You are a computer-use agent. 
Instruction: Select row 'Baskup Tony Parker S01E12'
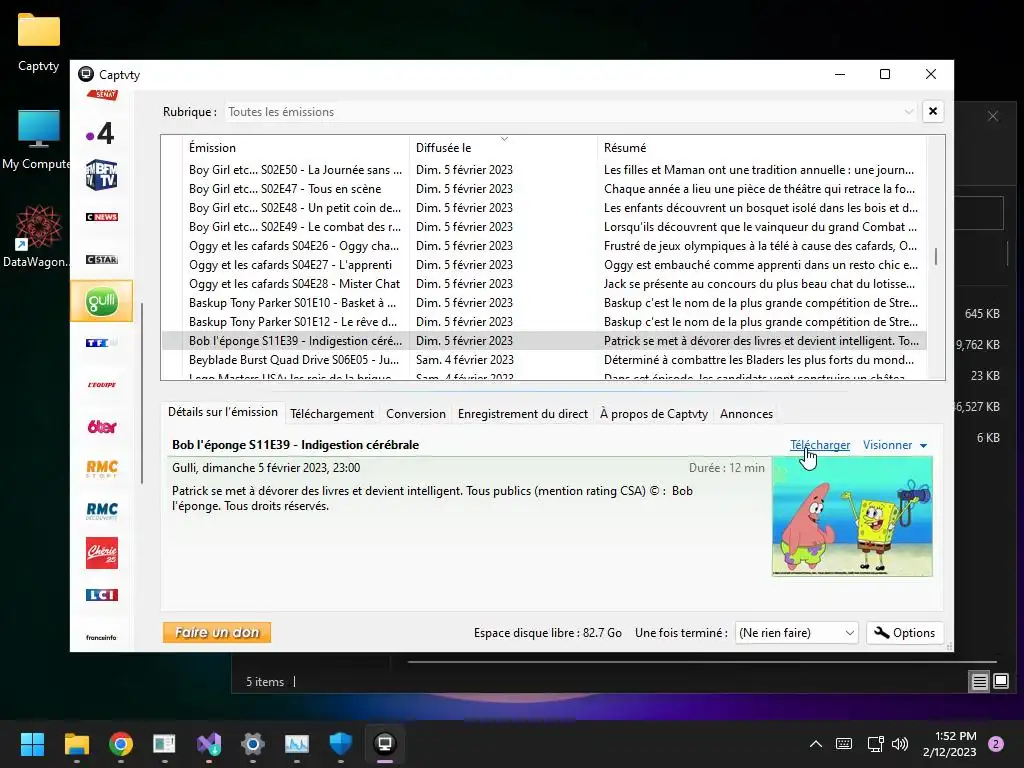click(543, 321)
